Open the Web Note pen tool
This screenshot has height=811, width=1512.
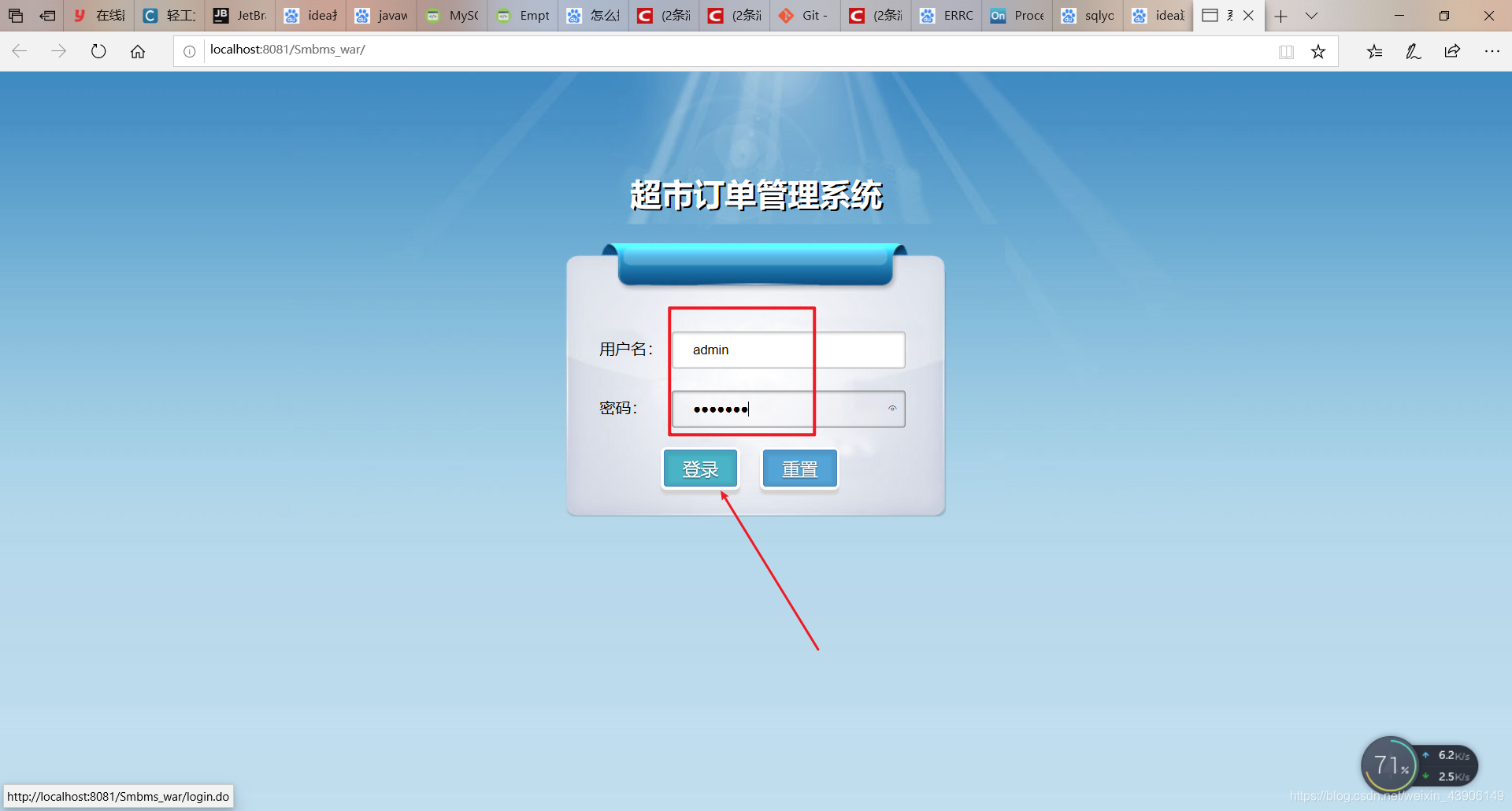(x=1413, y=50)
